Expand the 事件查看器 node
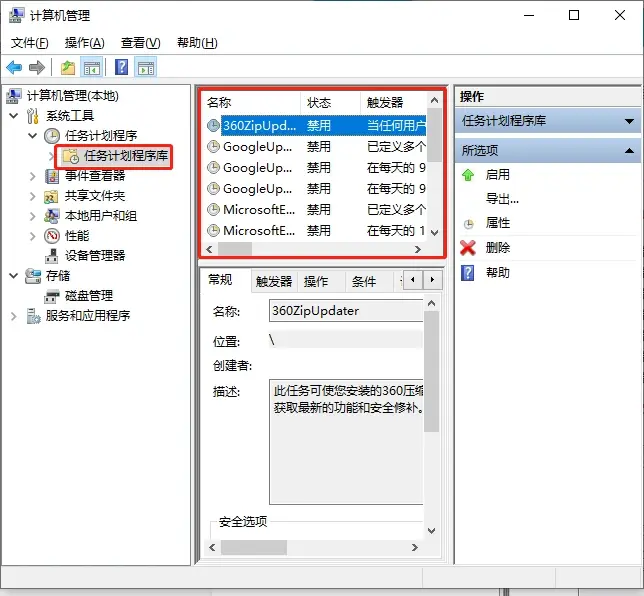Viewport: 644px width, 596px height. [x=33, y=176]
